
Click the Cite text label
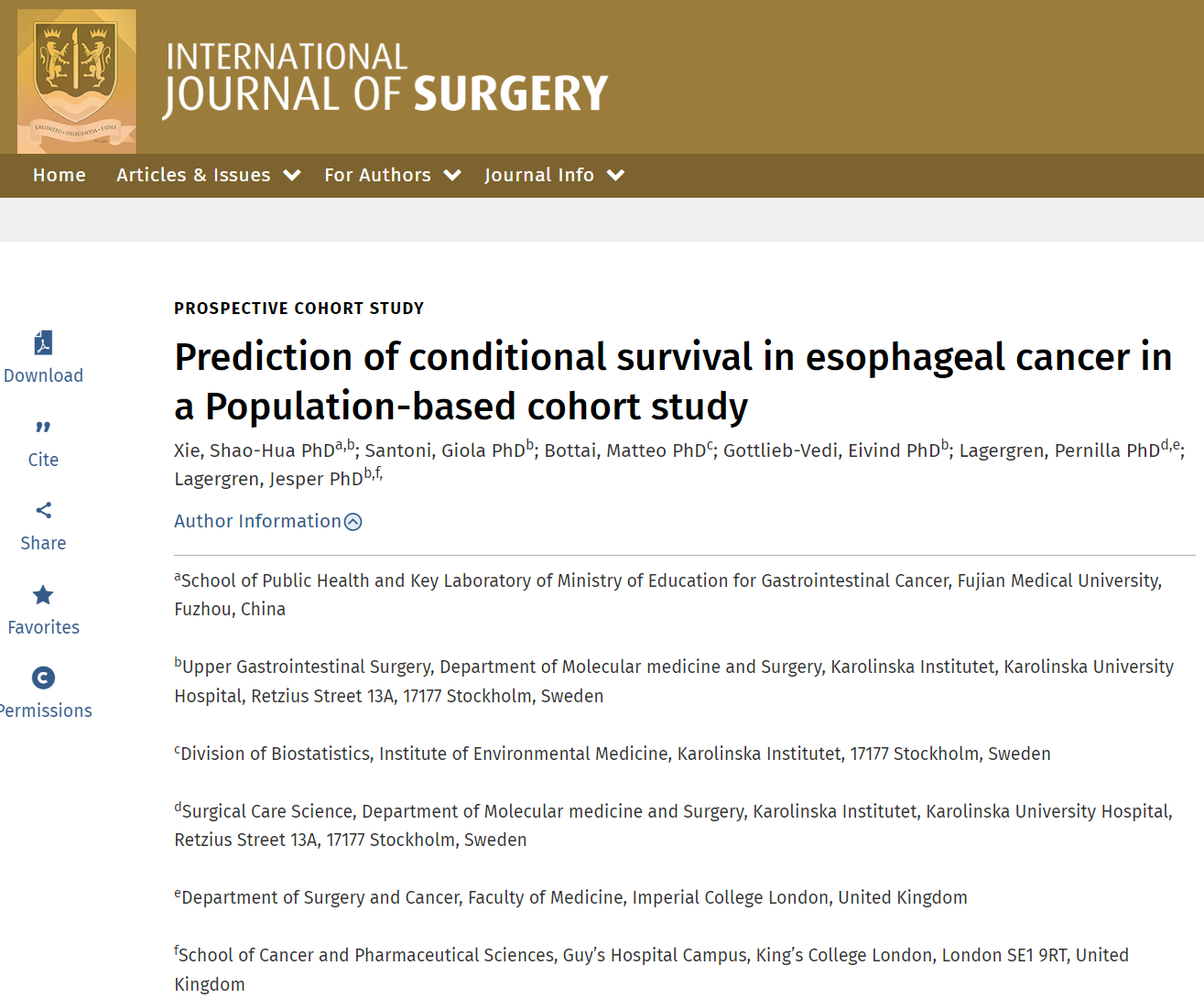pyautogui.click(x=43, y=460)
